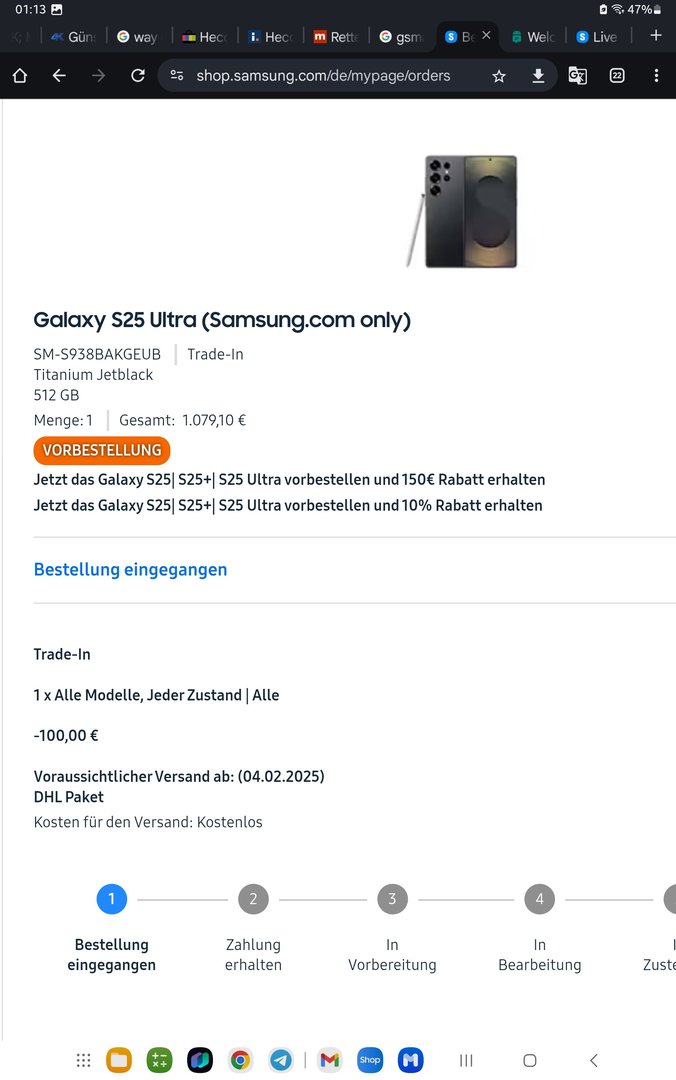Open Chrome three-dot overflow menu

tap(656, 76)
